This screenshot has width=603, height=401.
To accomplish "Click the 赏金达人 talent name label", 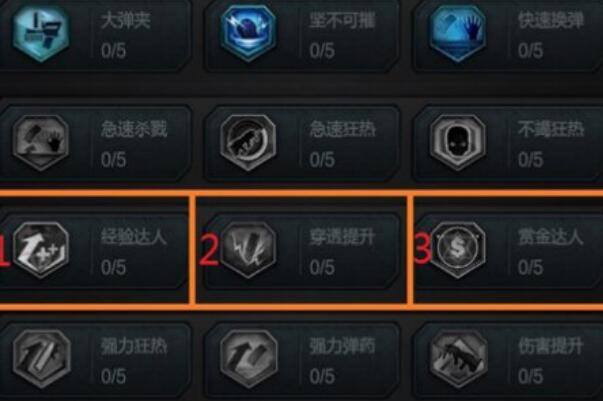I will pos(551,236).
